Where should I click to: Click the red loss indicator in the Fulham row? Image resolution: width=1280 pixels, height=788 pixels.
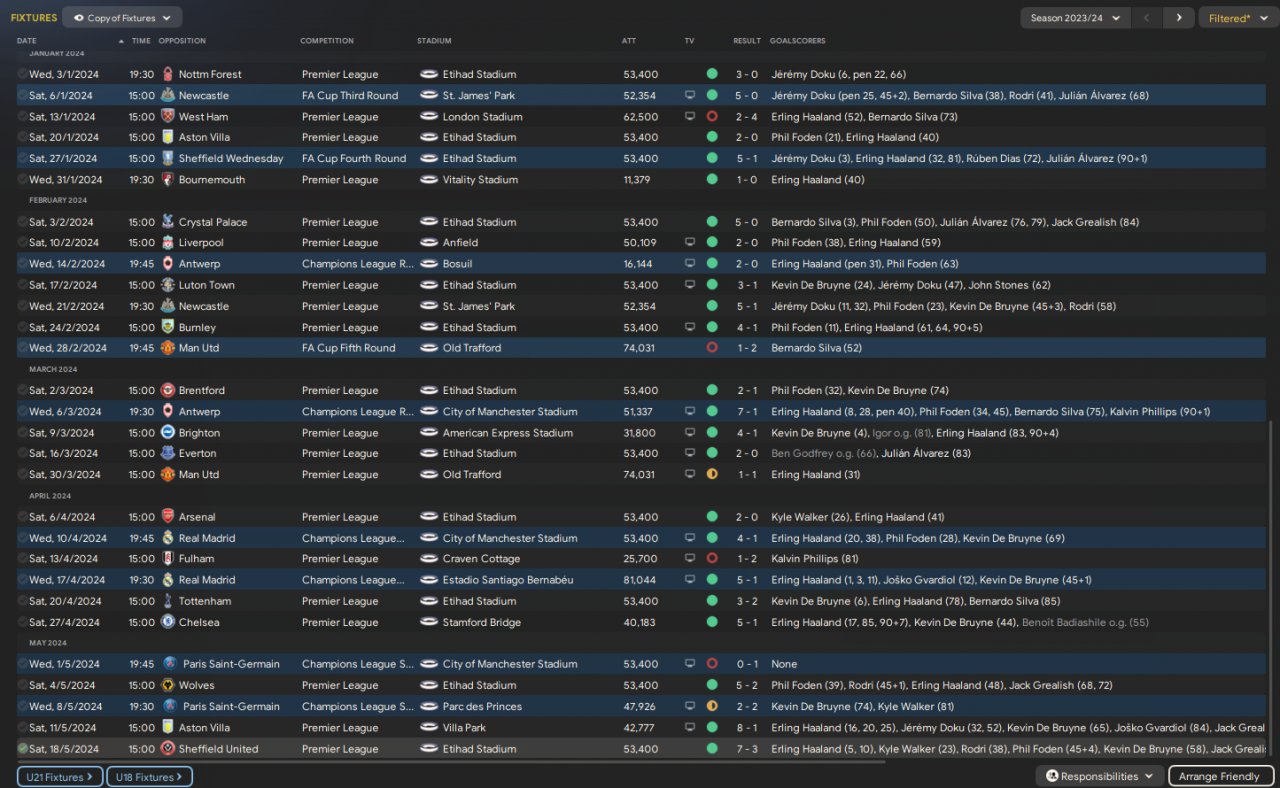click(x=712, y=559)
